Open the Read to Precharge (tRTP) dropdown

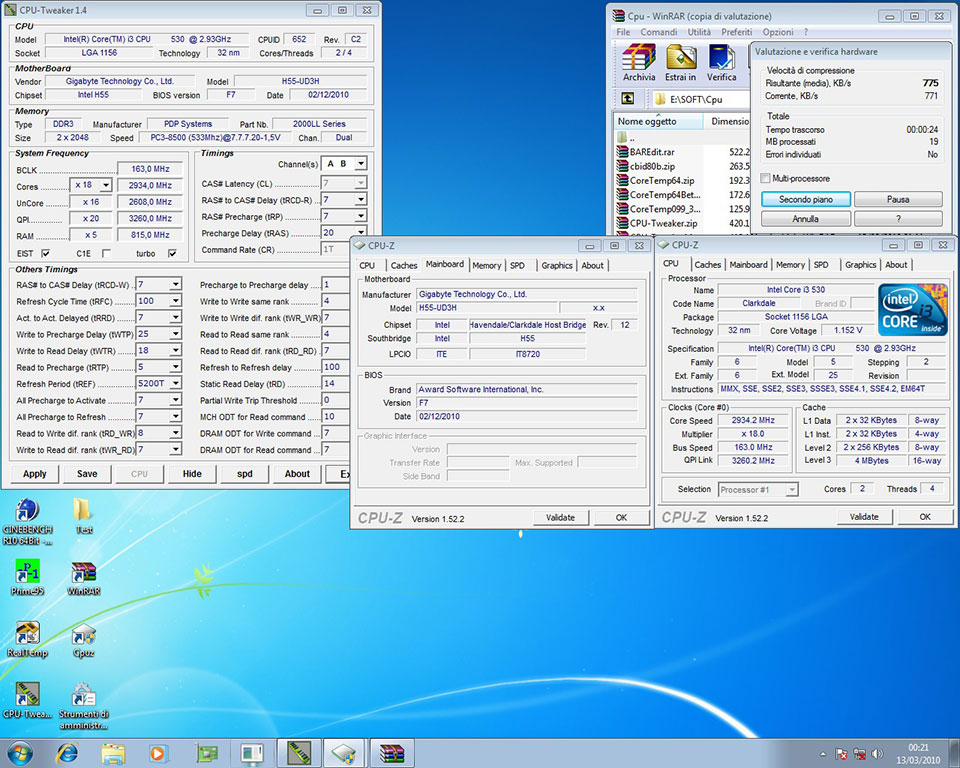[x=176, y=367]
